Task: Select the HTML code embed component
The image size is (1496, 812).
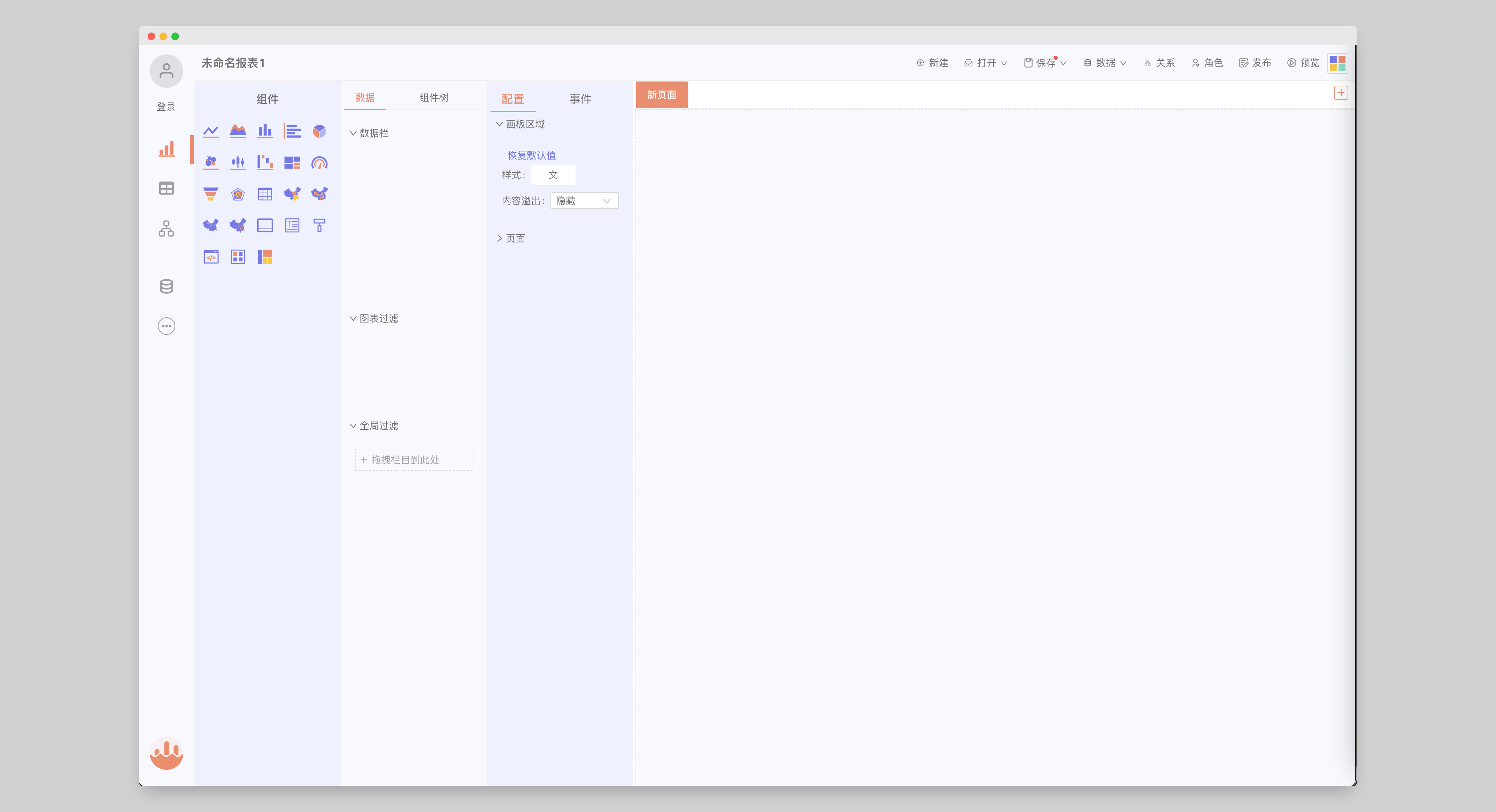Action: (x=211, y=257)
